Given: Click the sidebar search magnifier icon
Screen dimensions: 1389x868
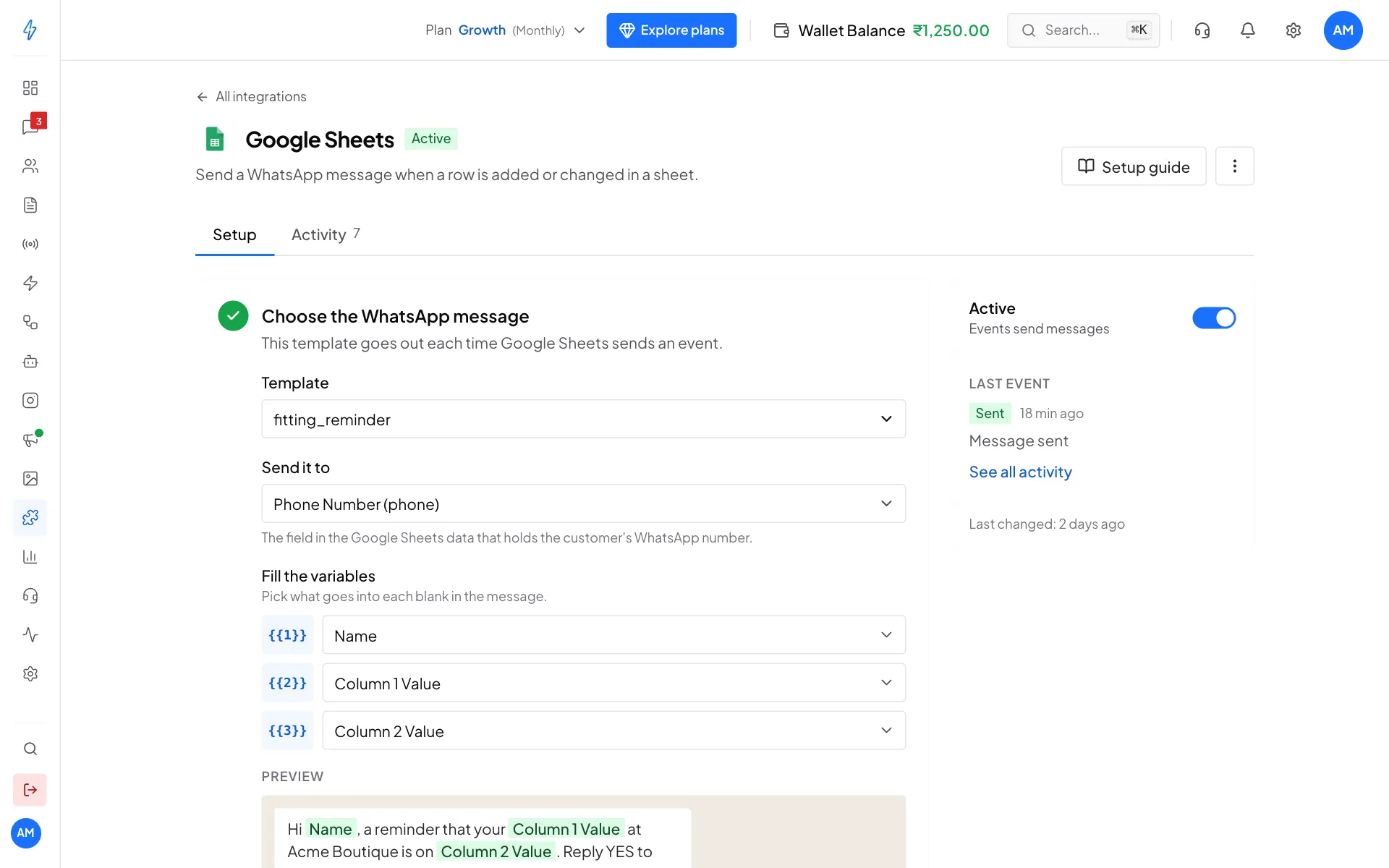Looking at the screenshot, I should (x=30, y=749).
